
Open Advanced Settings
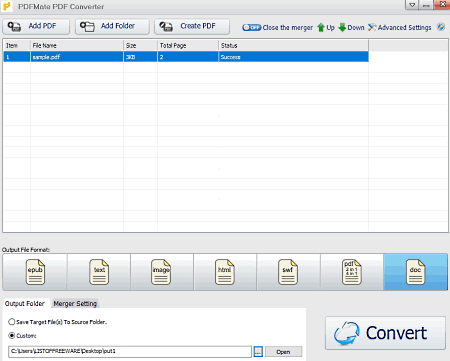pos(400,27)
